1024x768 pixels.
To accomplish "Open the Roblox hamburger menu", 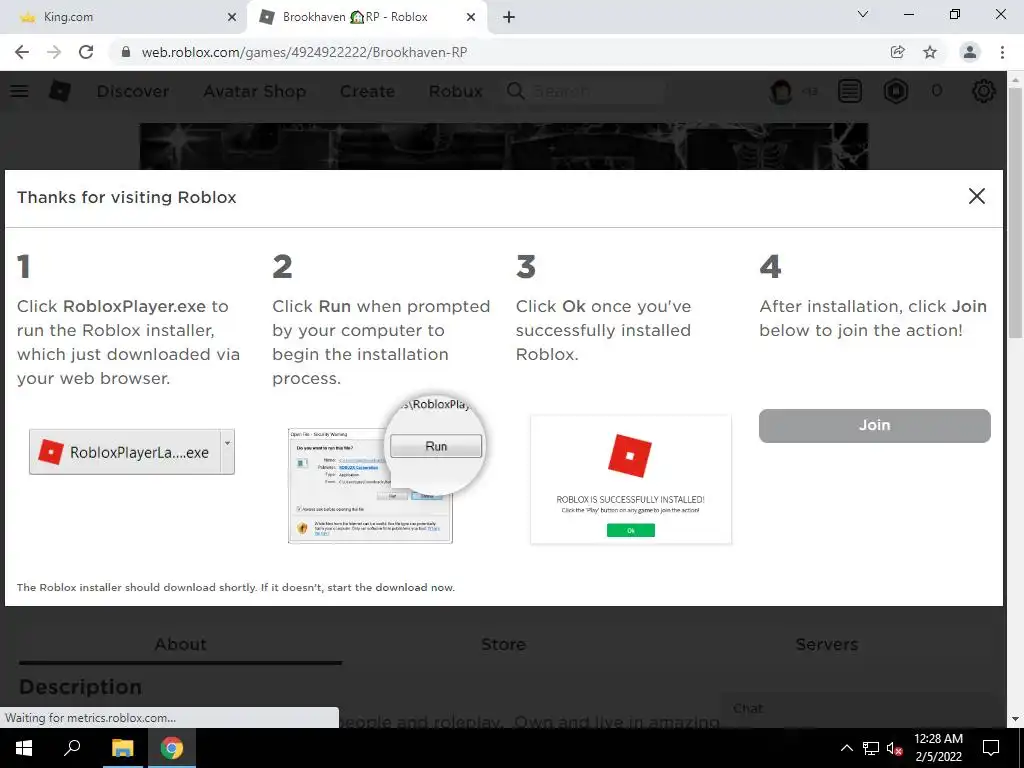I will coord(19,91).
